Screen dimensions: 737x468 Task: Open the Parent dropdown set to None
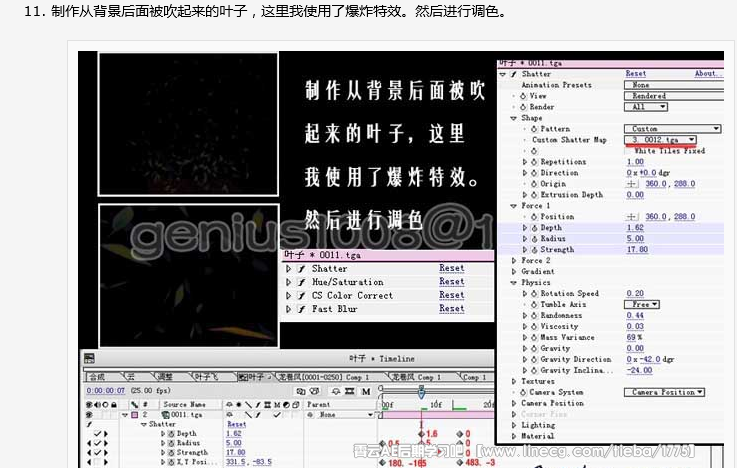(x=346, y=415)
